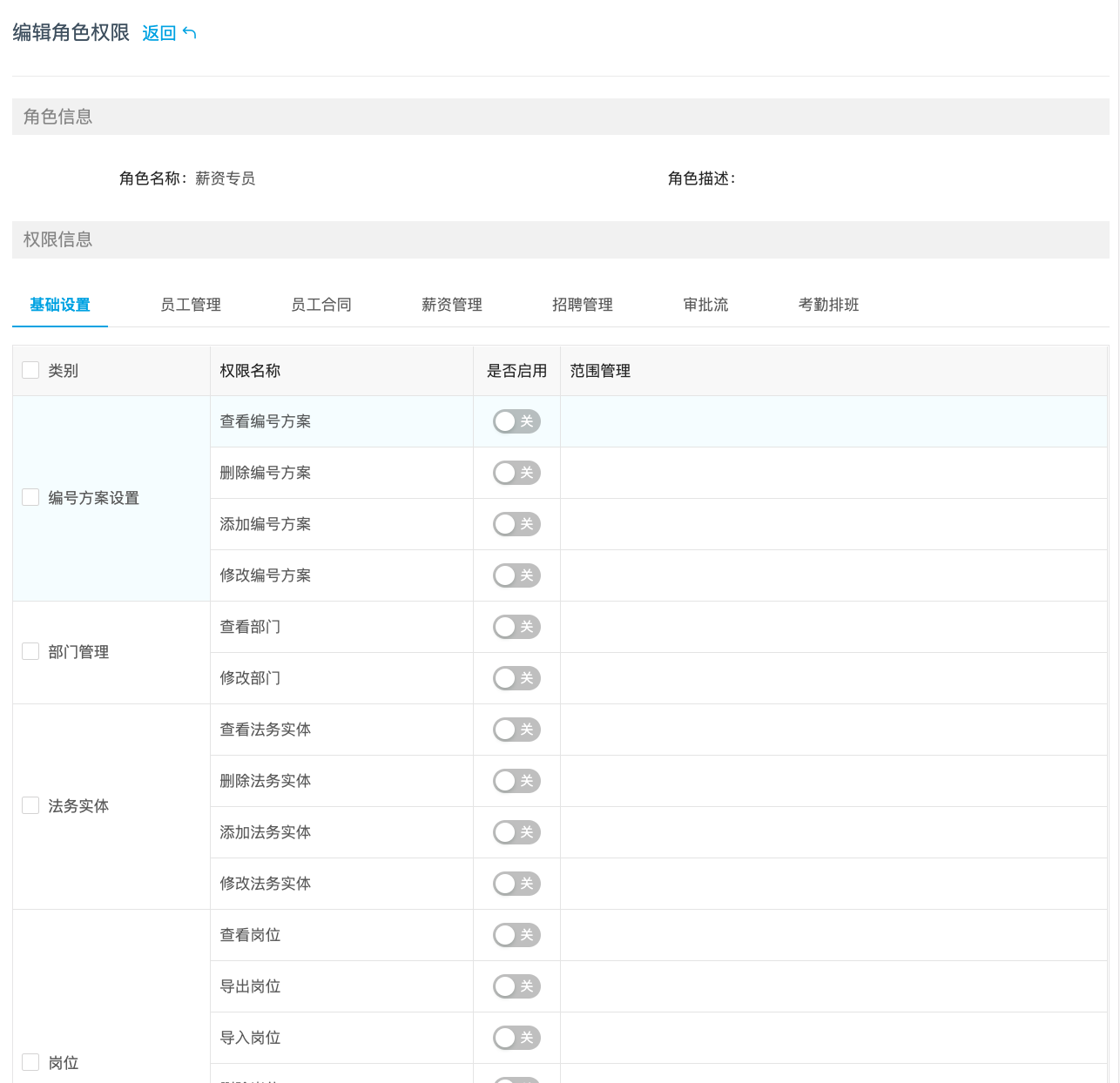Select the 薪资管理 tab

pos(452,305)
